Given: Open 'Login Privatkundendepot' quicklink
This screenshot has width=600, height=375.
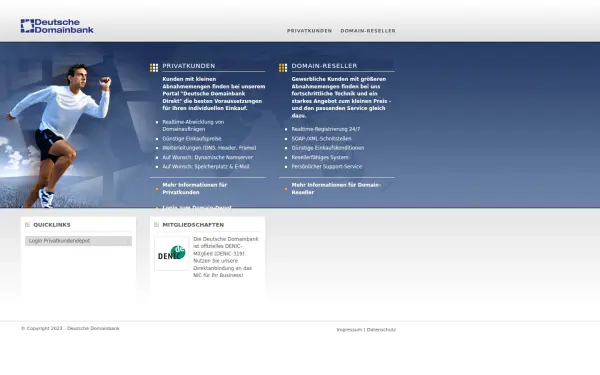Looking at the screenshot, I should pos(78,241).
